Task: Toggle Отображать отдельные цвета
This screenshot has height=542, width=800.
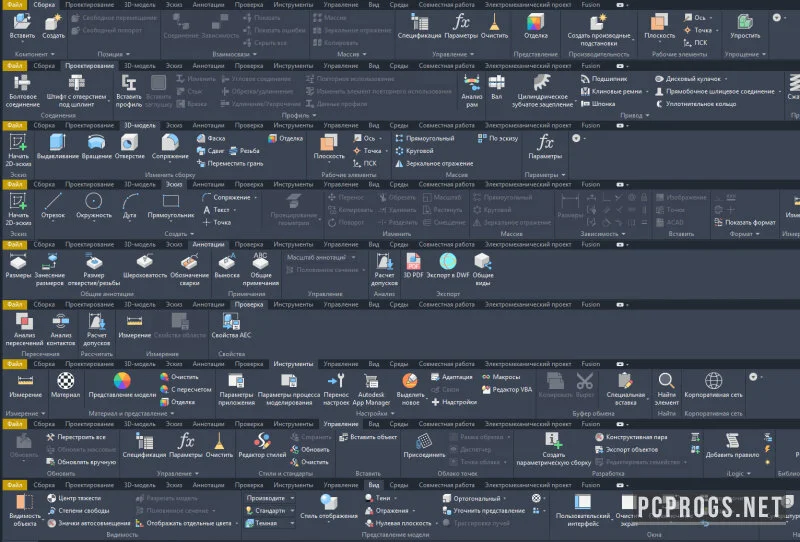Action: (183, 523)
